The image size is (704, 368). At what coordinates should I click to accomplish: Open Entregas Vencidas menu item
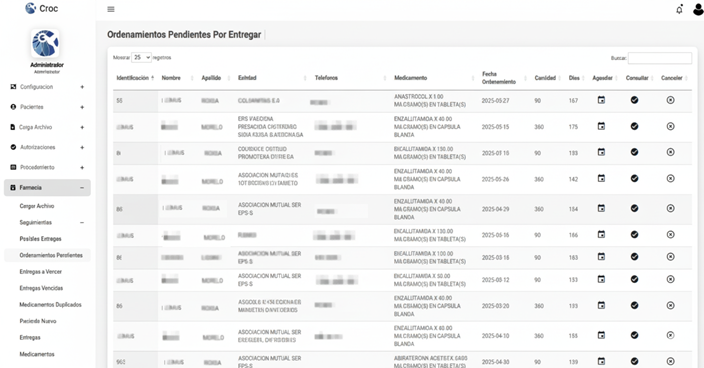click(x=41, y=288)
